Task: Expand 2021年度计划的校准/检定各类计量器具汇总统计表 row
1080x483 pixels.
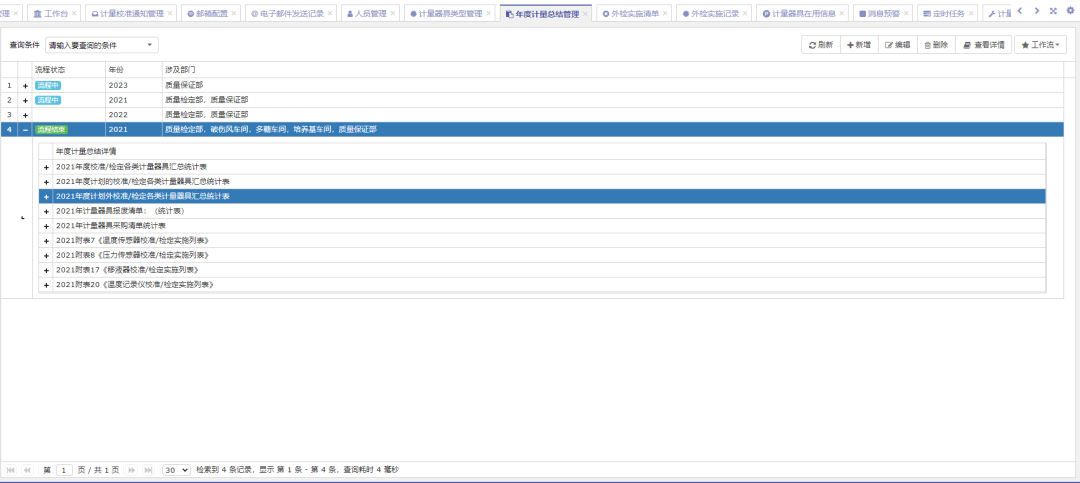Action: (46, 182)
